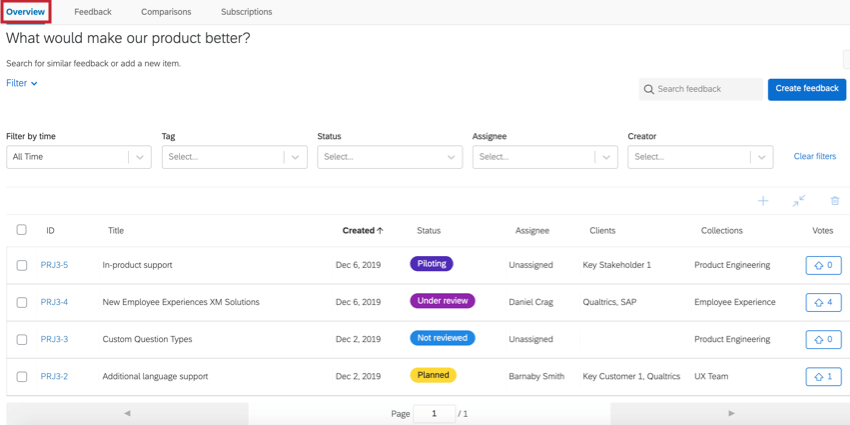Open the PRJ3-5 feedback link
Image resolution: width=850 pixels, height=425 pixels.
tap(54, 265)
